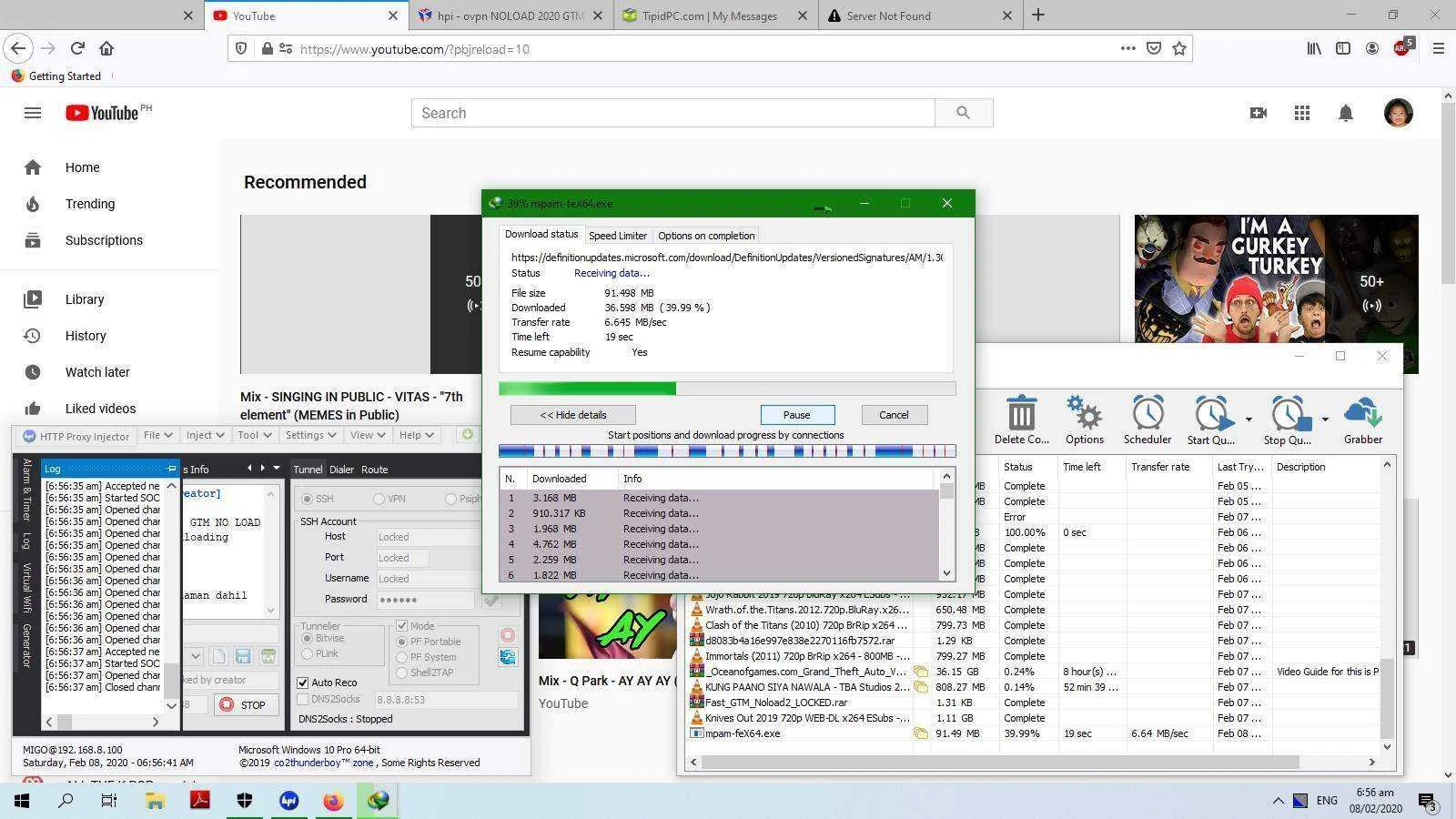
Task: Select Bitvise tunnelier radio
Action: tap(307, 639)
